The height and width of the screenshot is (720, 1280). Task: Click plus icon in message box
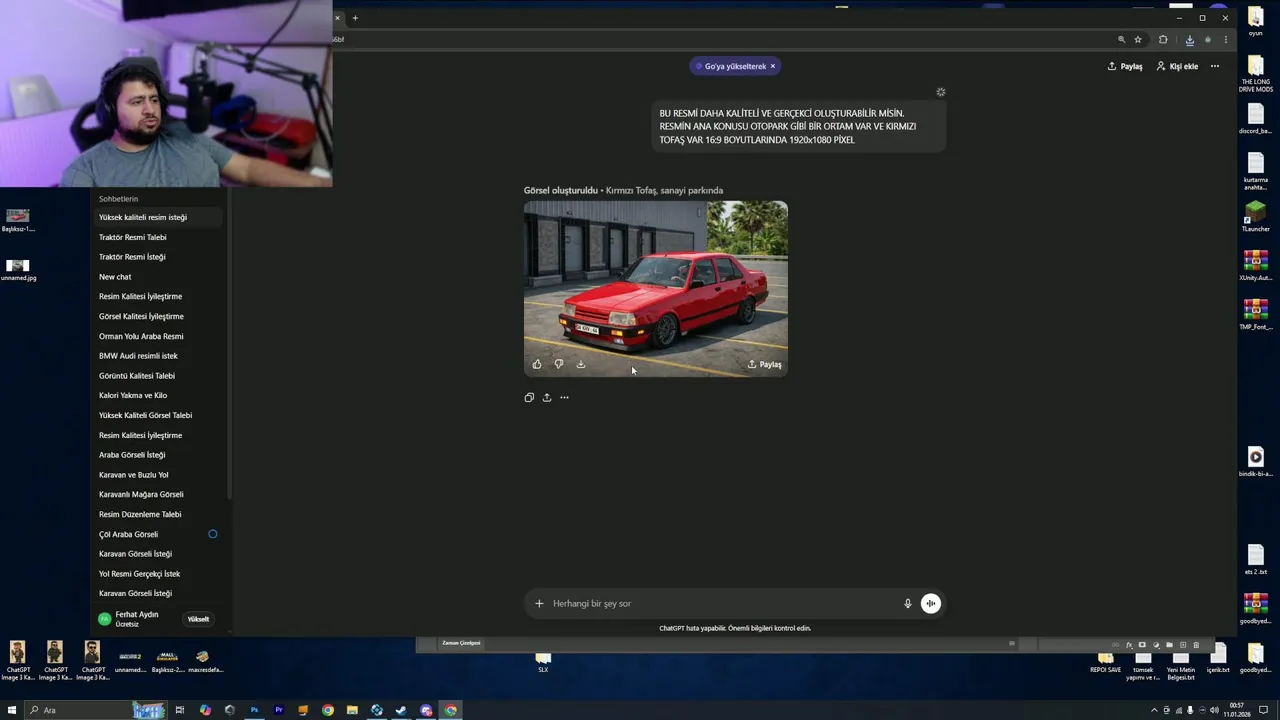pyautogui.click(x=539, y=603)
